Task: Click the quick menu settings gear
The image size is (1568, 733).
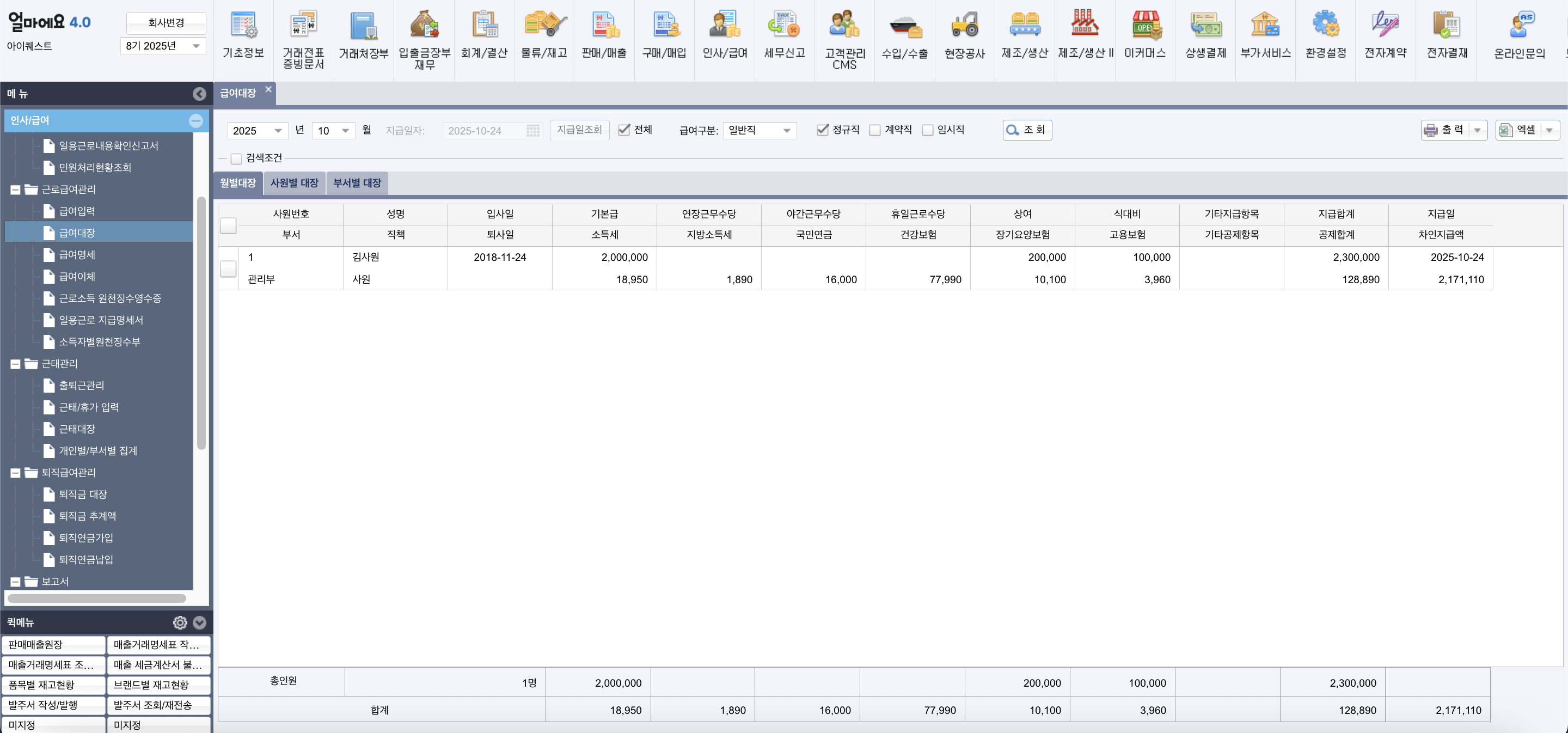Action: pos(180,622)
